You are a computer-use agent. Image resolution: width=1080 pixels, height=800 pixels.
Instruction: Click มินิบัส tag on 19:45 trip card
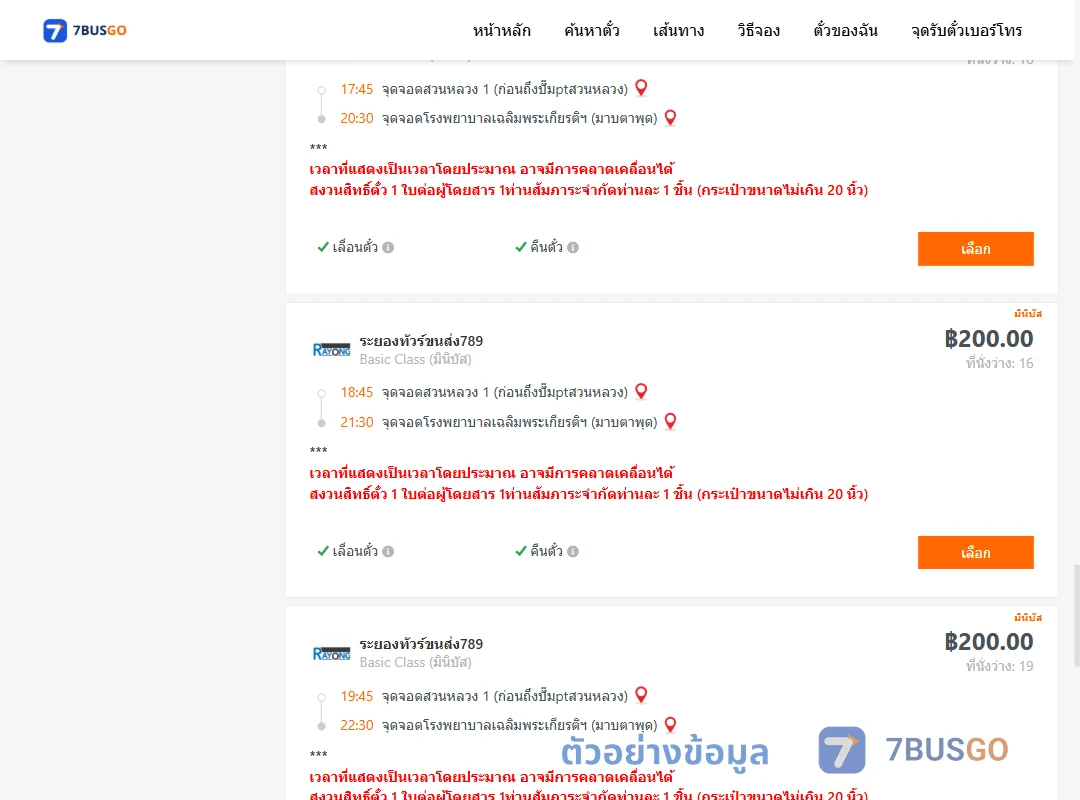click(x=1028, y=617)
